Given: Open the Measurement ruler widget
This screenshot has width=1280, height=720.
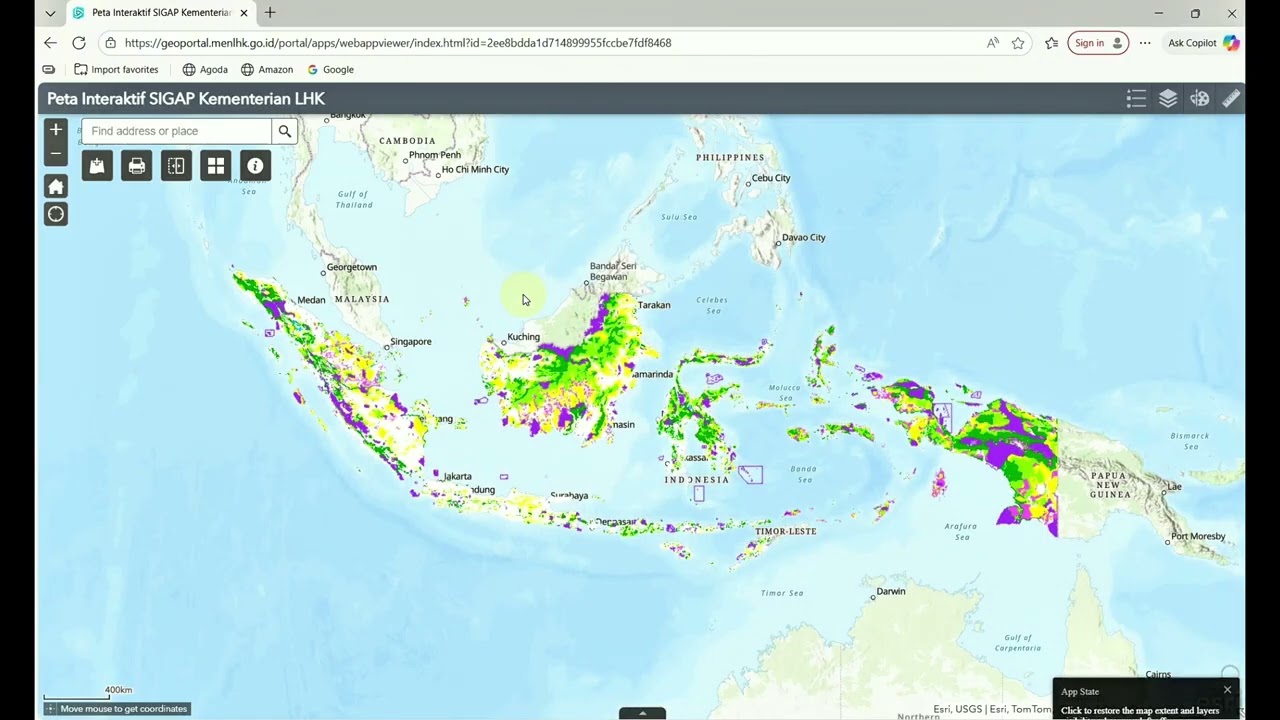Looking at the screenshot, I should [x=1231, y=98].
